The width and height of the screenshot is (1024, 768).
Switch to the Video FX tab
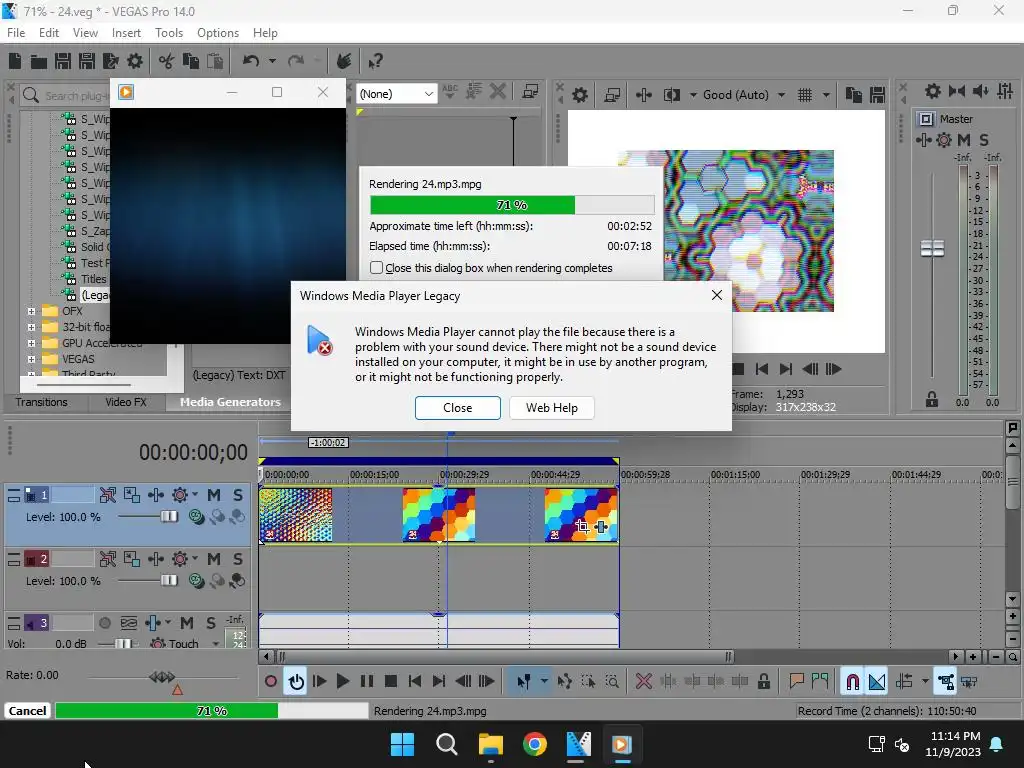126,402
